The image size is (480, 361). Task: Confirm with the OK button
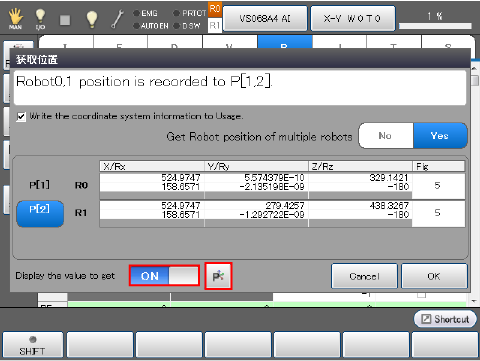tap(434, 276)
